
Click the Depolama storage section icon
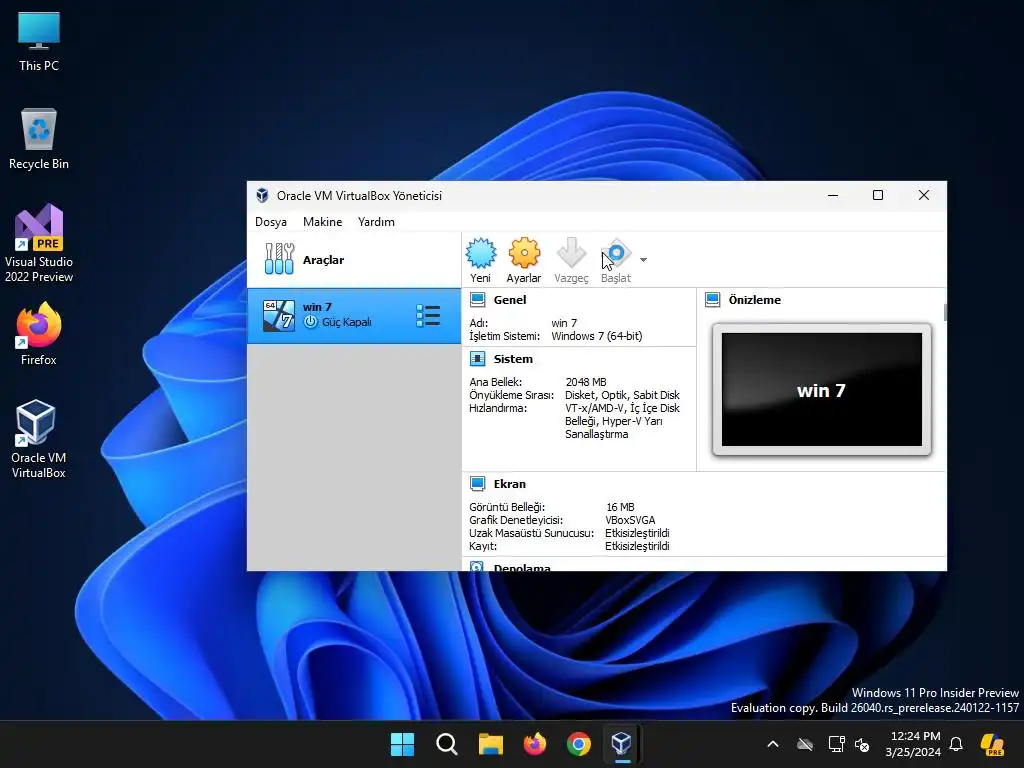click(477, 566)
